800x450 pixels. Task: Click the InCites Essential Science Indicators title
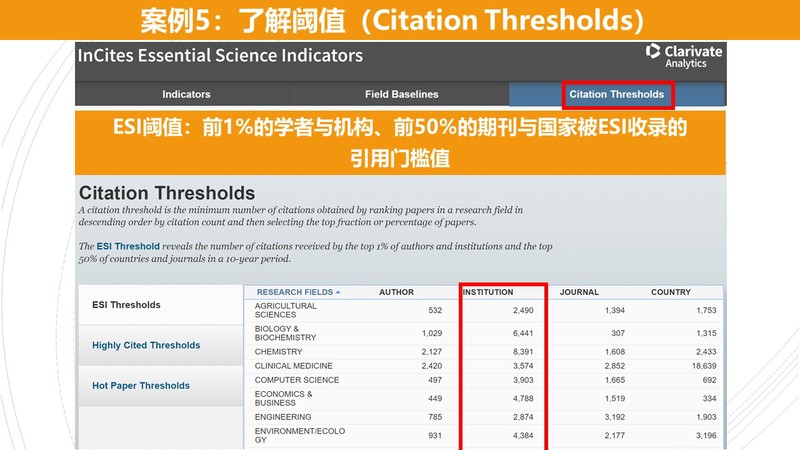coord(220,55)
